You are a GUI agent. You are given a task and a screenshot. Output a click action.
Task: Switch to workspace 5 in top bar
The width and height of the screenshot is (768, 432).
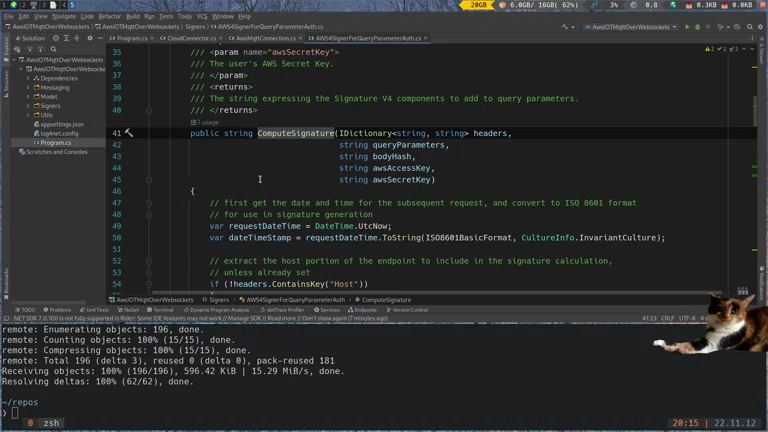click(72, 5)
